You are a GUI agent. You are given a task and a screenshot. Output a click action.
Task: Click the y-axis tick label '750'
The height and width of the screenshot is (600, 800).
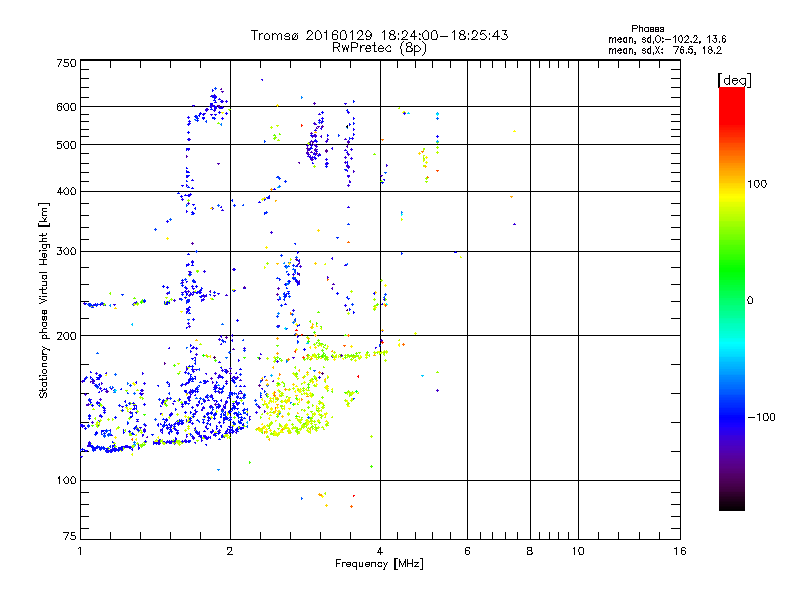[x=66, y=63]
